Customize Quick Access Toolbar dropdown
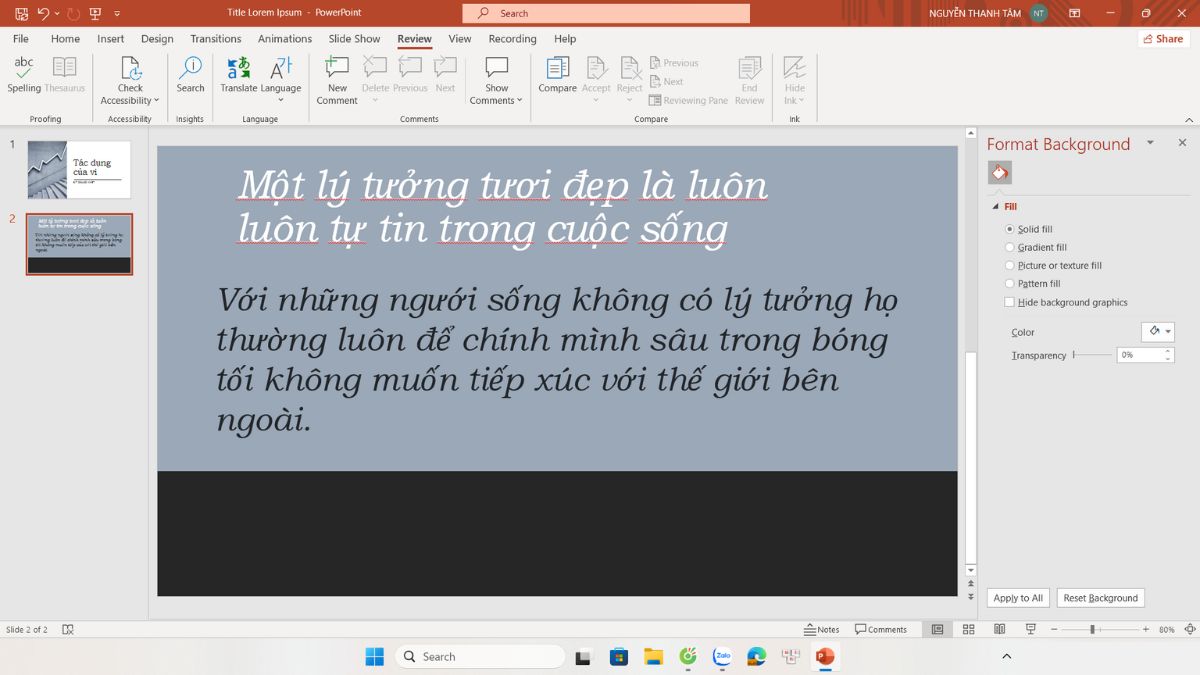Screen dimensions: 1200x675 pos(117,13)
